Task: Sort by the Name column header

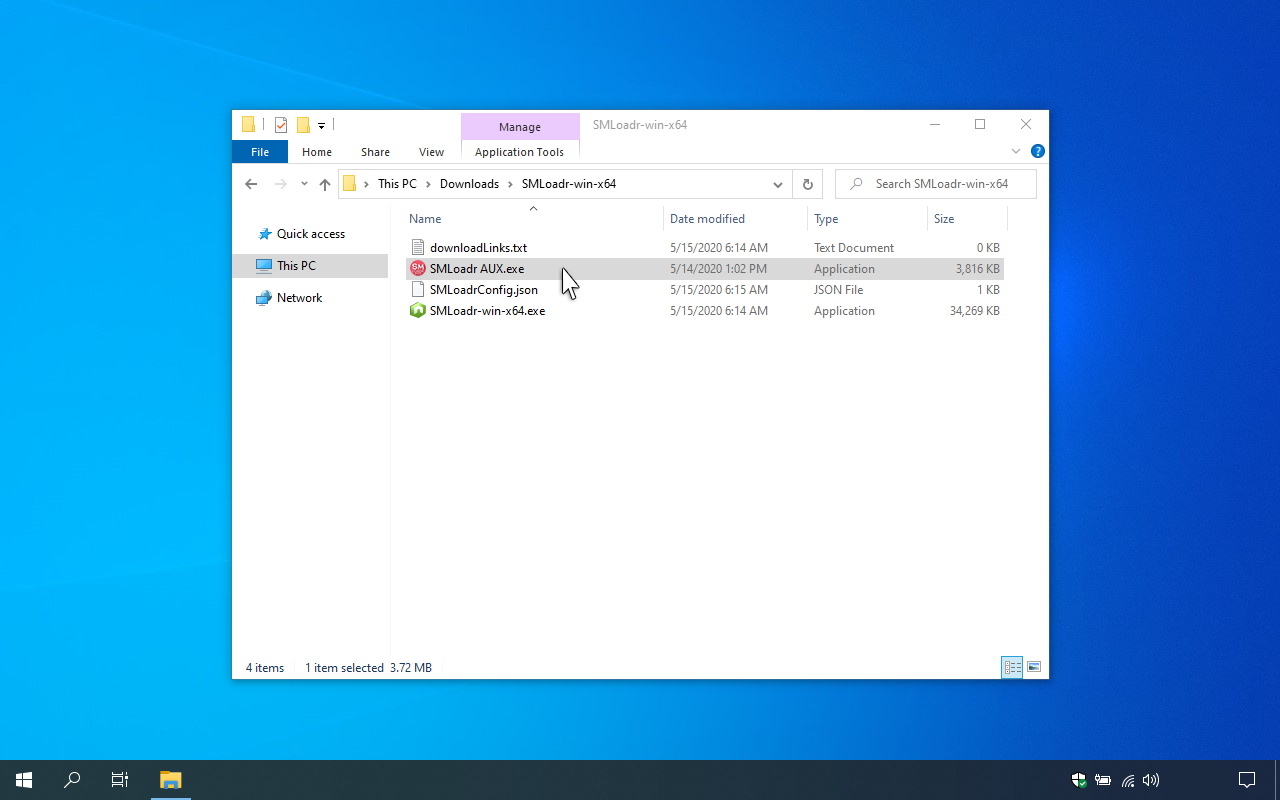Action: (x=534, y=219)
